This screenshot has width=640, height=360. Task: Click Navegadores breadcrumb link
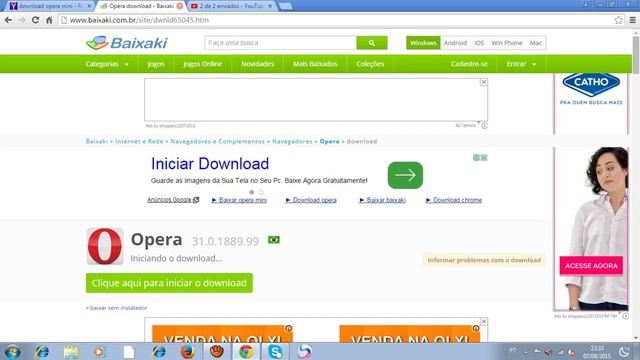[292, 141]
